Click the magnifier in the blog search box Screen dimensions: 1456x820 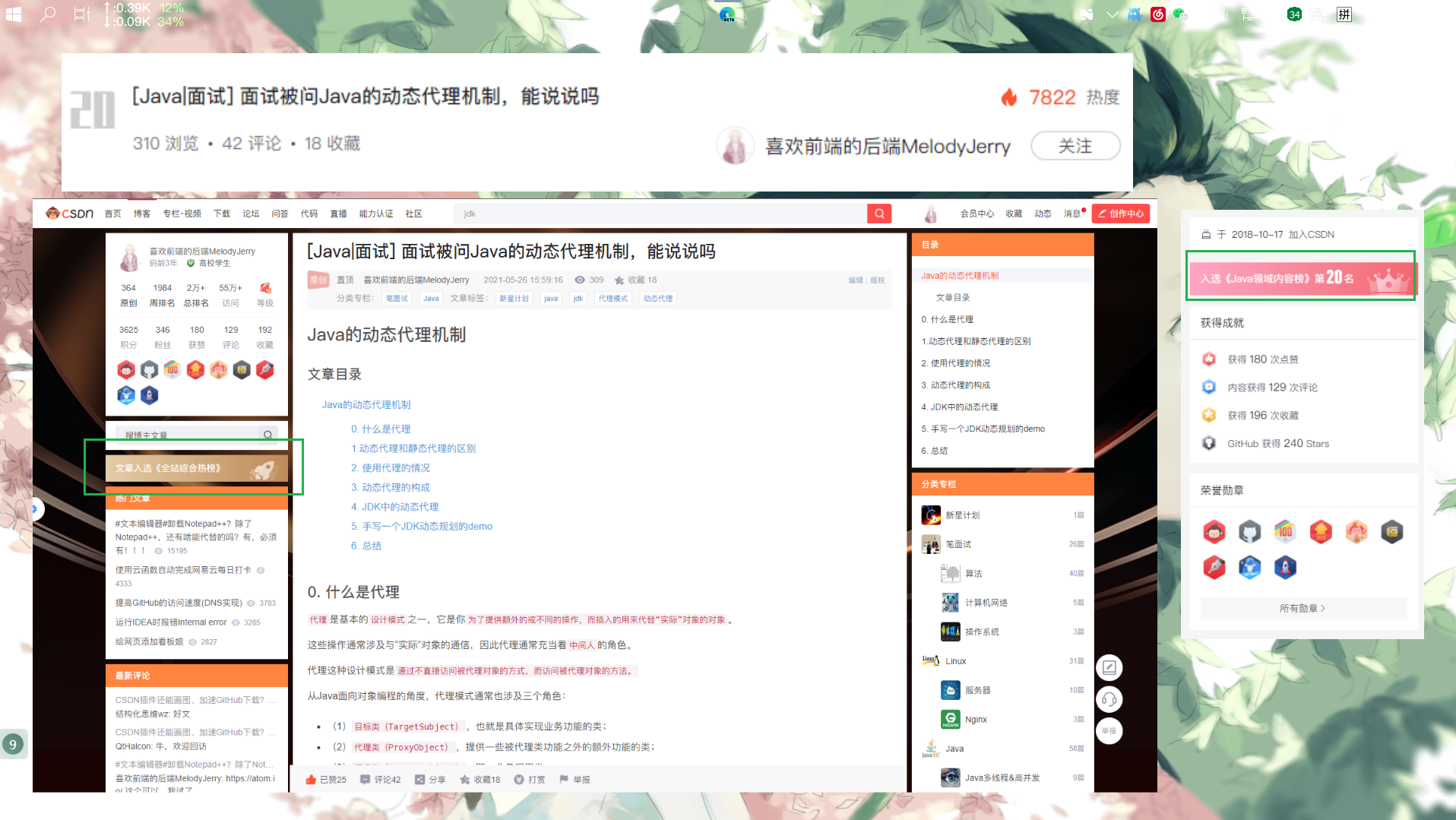[267, 435]
